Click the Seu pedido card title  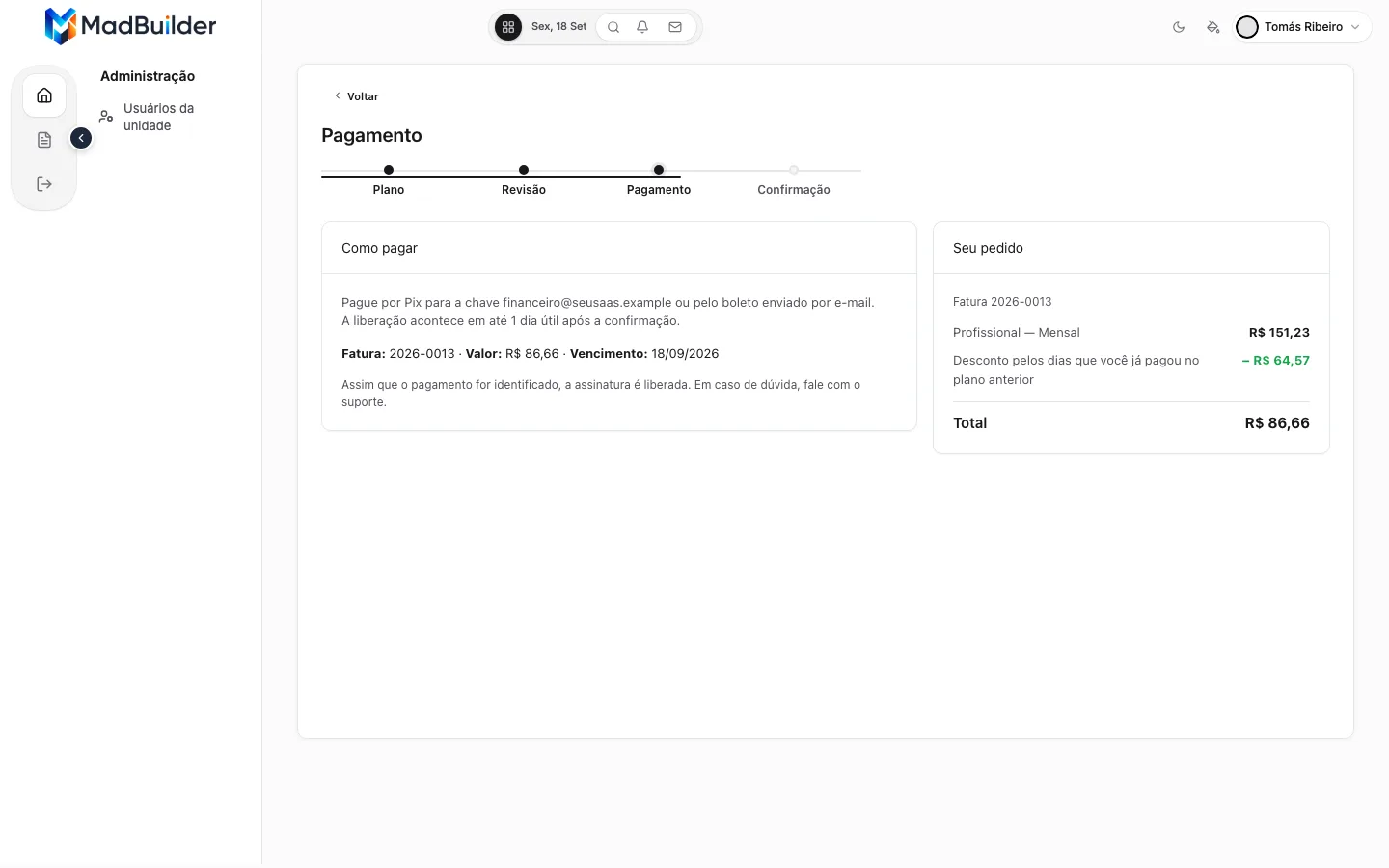[x=988, y=248]
